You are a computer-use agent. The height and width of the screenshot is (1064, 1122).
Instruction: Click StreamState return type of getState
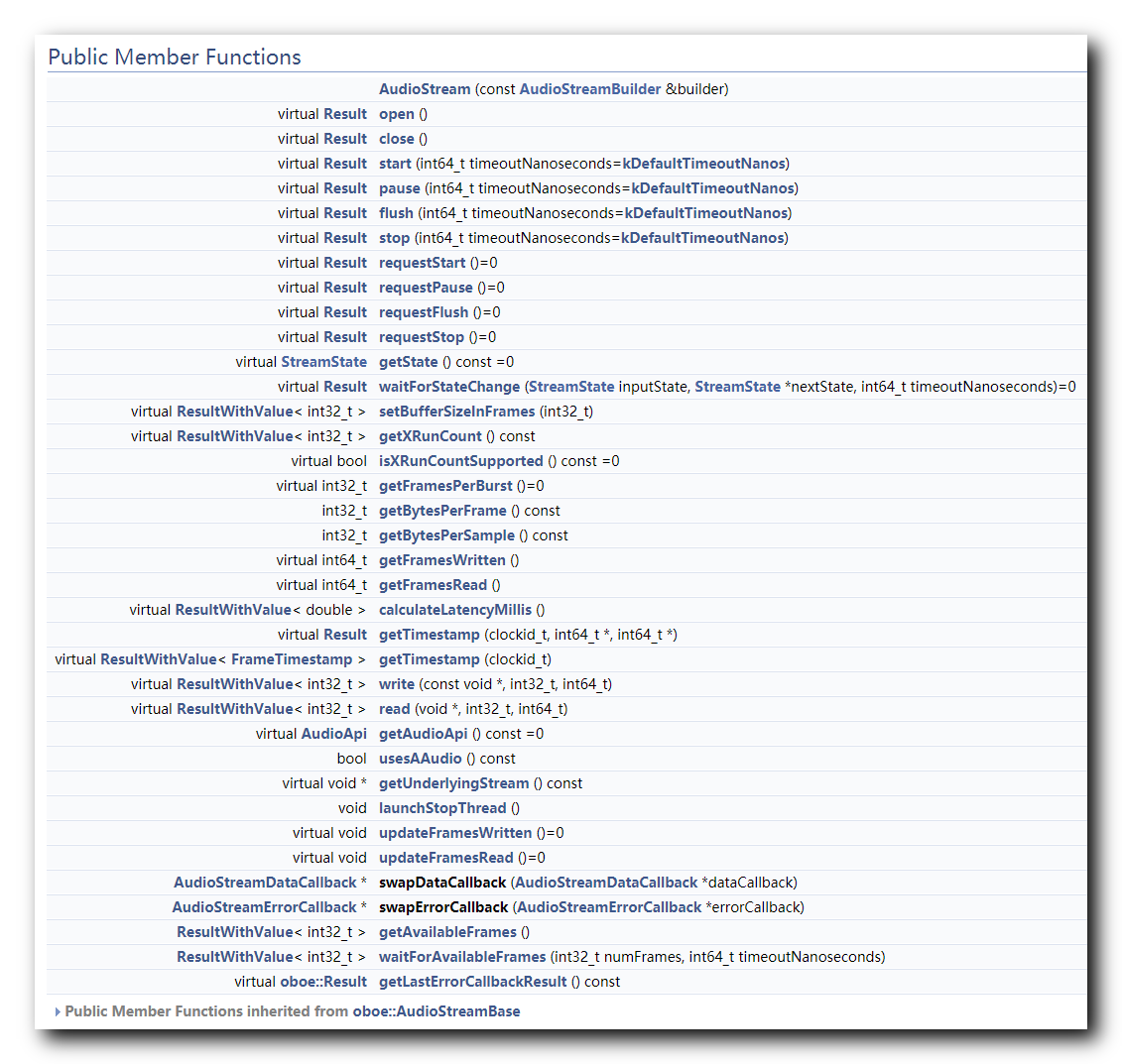(324, 362)
